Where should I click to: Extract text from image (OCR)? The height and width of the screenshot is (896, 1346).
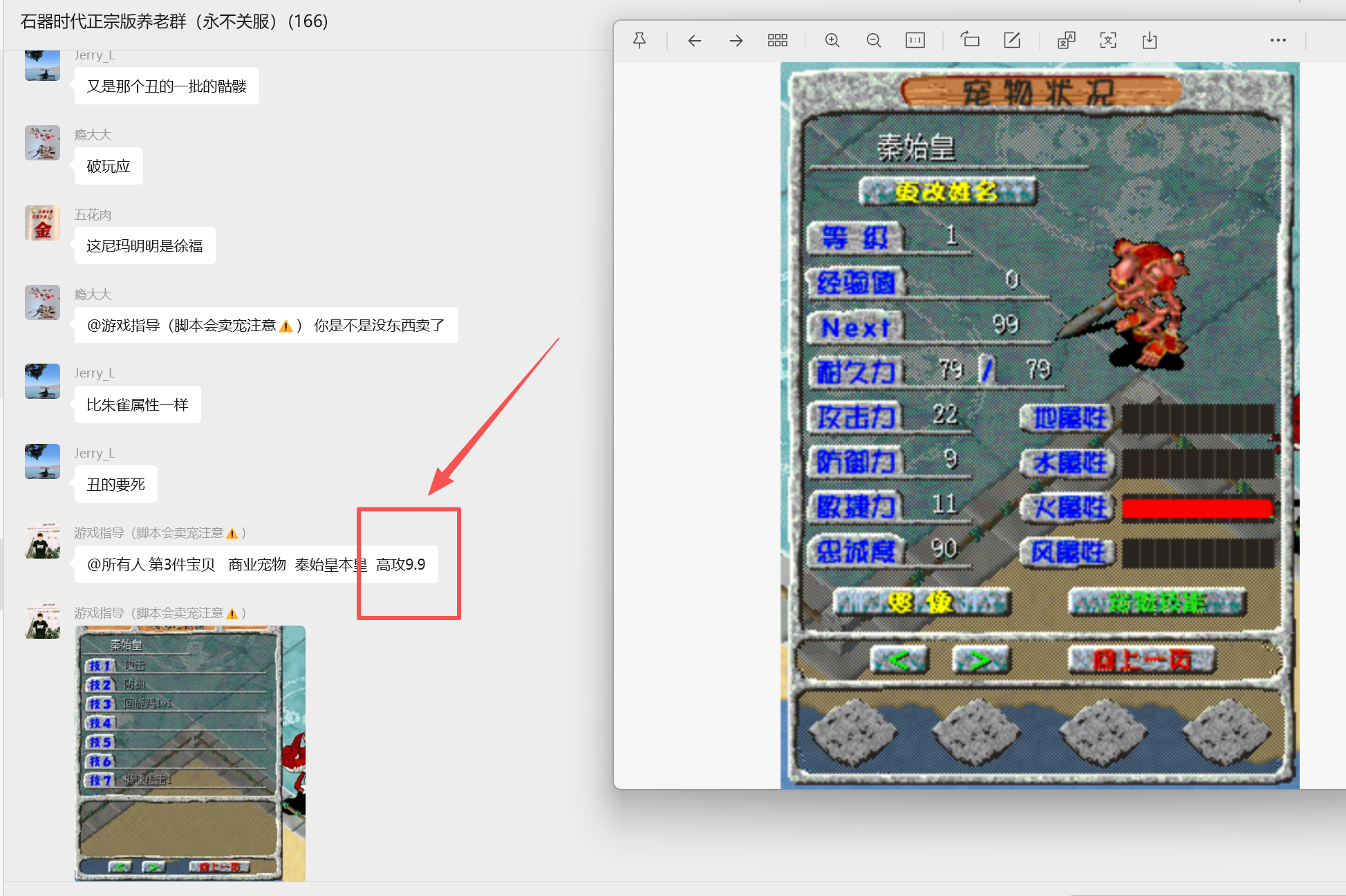pyautogui.click(x=1108, y=40)
